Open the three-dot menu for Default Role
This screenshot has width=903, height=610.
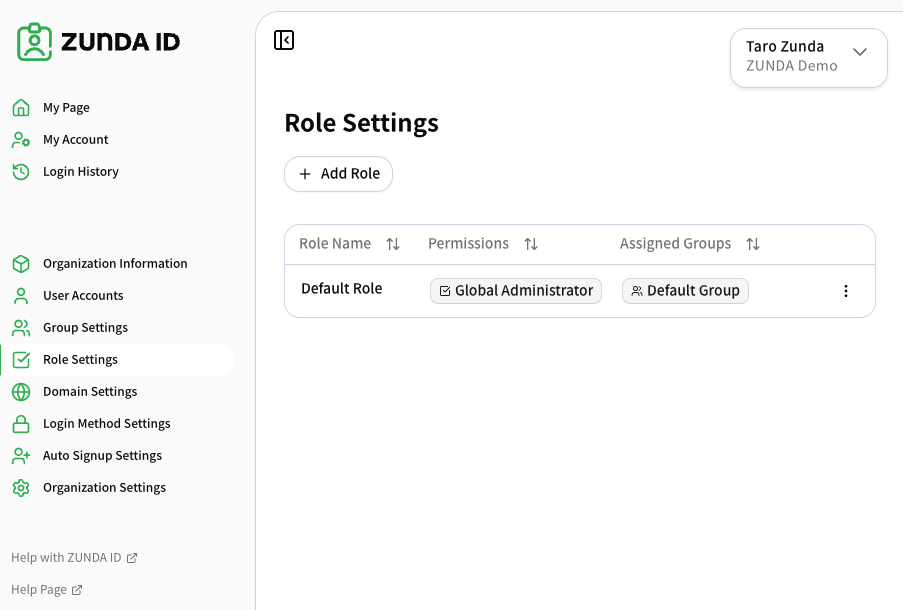[845, 291]
